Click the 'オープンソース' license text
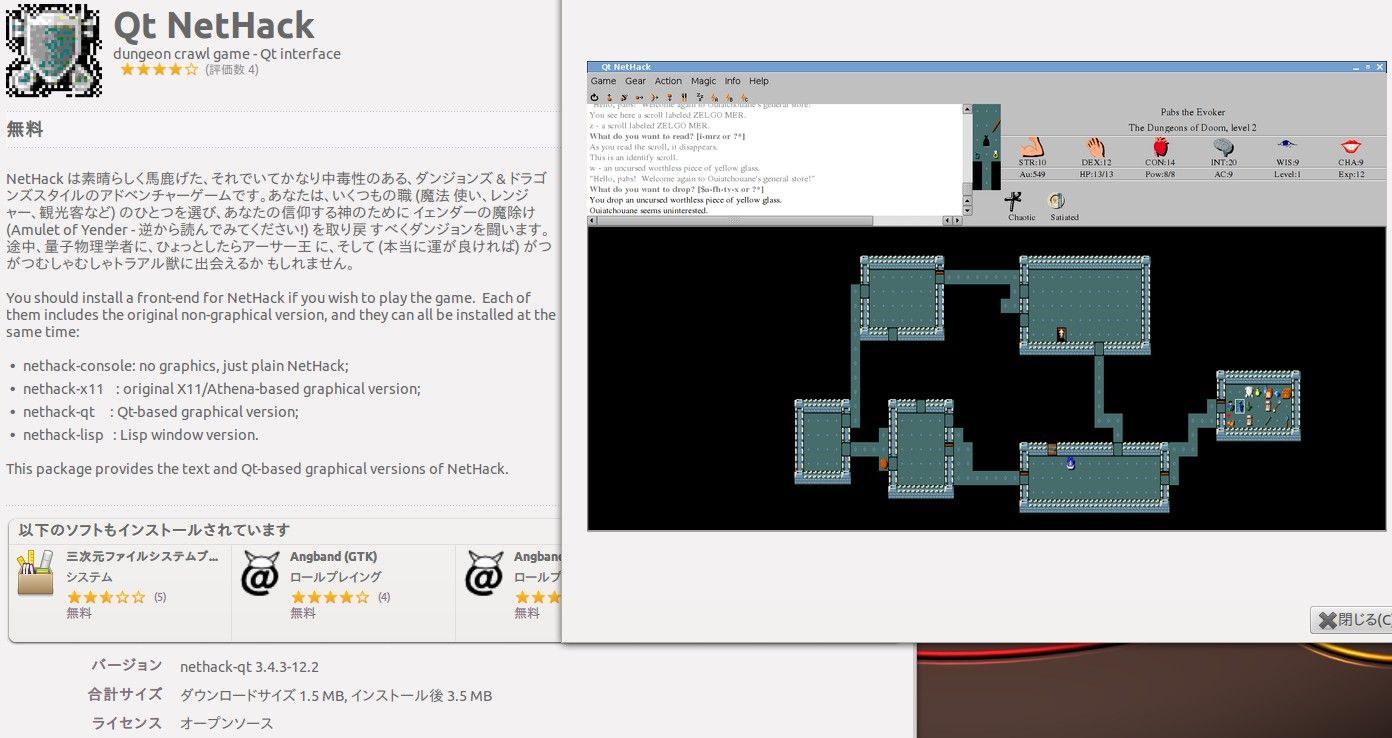Screen dimensions: 1392x738 tap(226, 723)
